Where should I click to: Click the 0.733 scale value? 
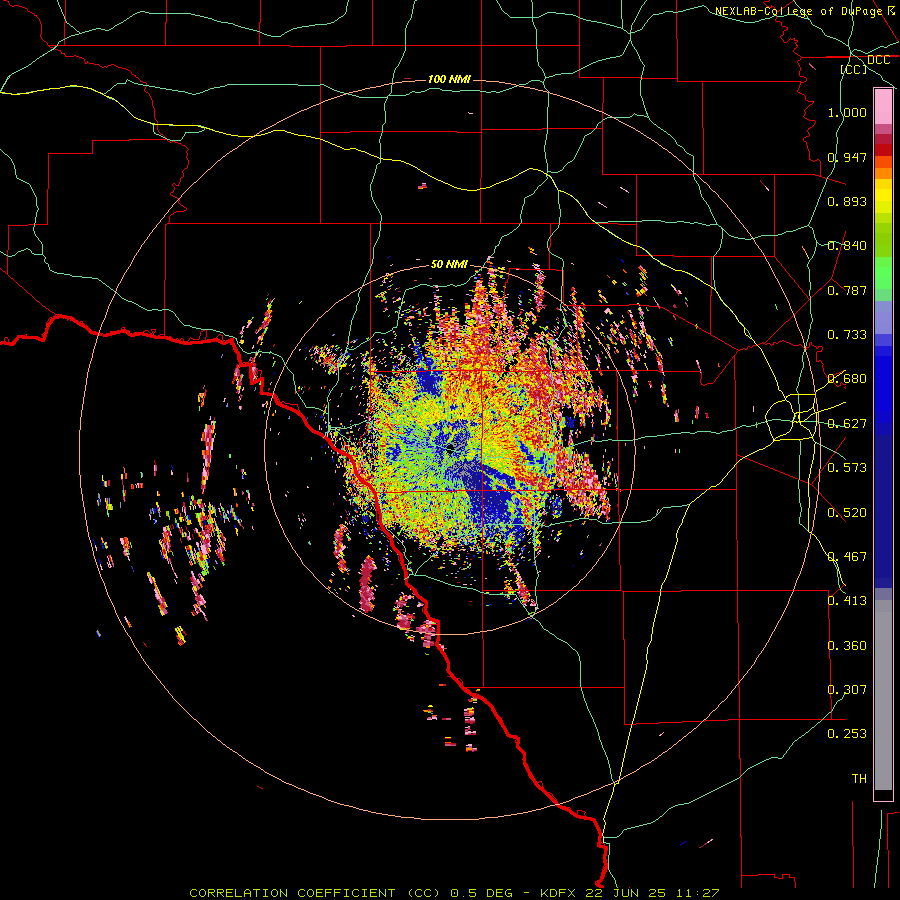847,335
